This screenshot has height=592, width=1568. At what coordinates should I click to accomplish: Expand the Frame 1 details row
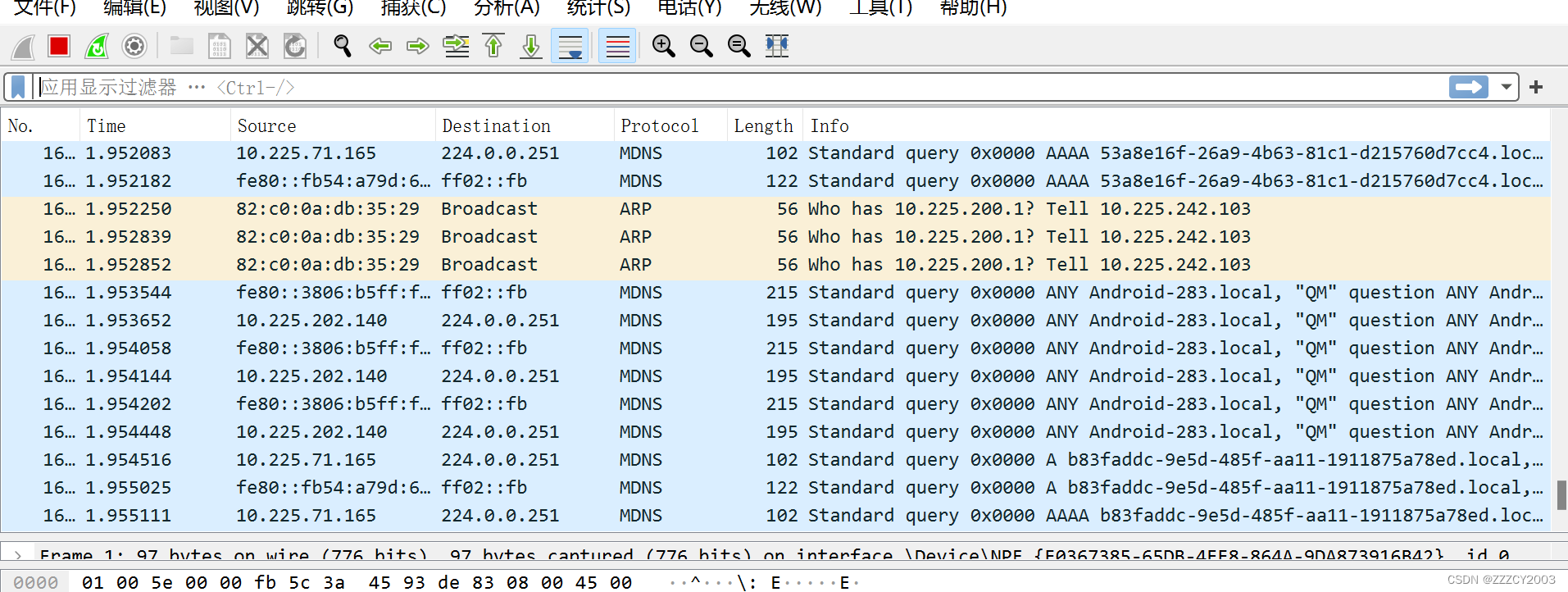click(18, 555)
